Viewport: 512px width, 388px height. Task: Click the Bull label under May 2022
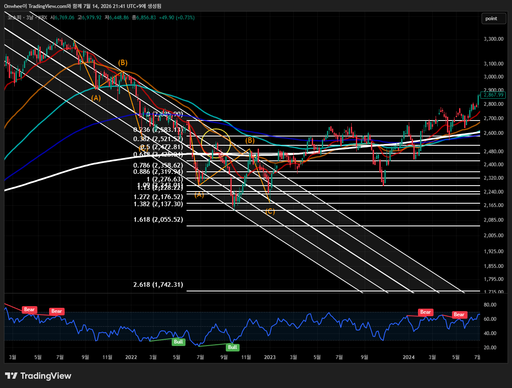tap(178, 342)
